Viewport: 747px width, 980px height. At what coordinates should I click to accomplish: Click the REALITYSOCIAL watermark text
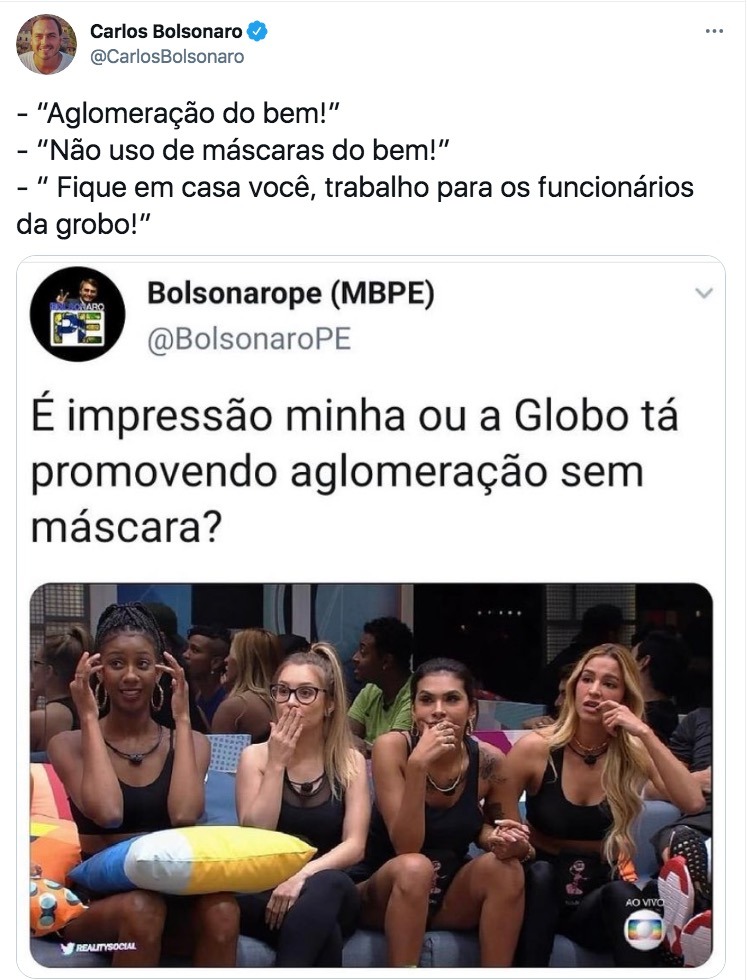106,947
